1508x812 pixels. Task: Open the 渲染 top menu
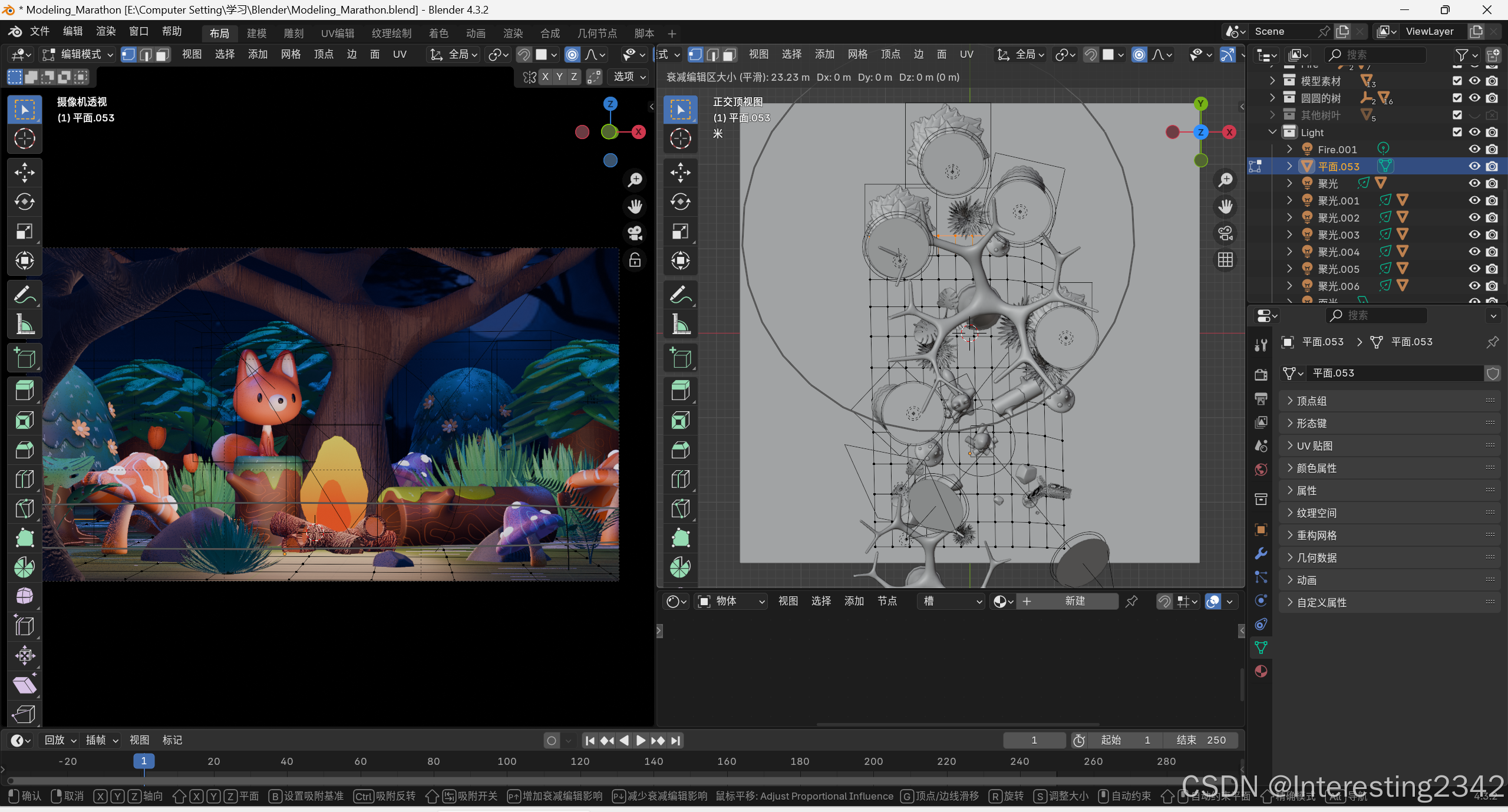(105, 31)
